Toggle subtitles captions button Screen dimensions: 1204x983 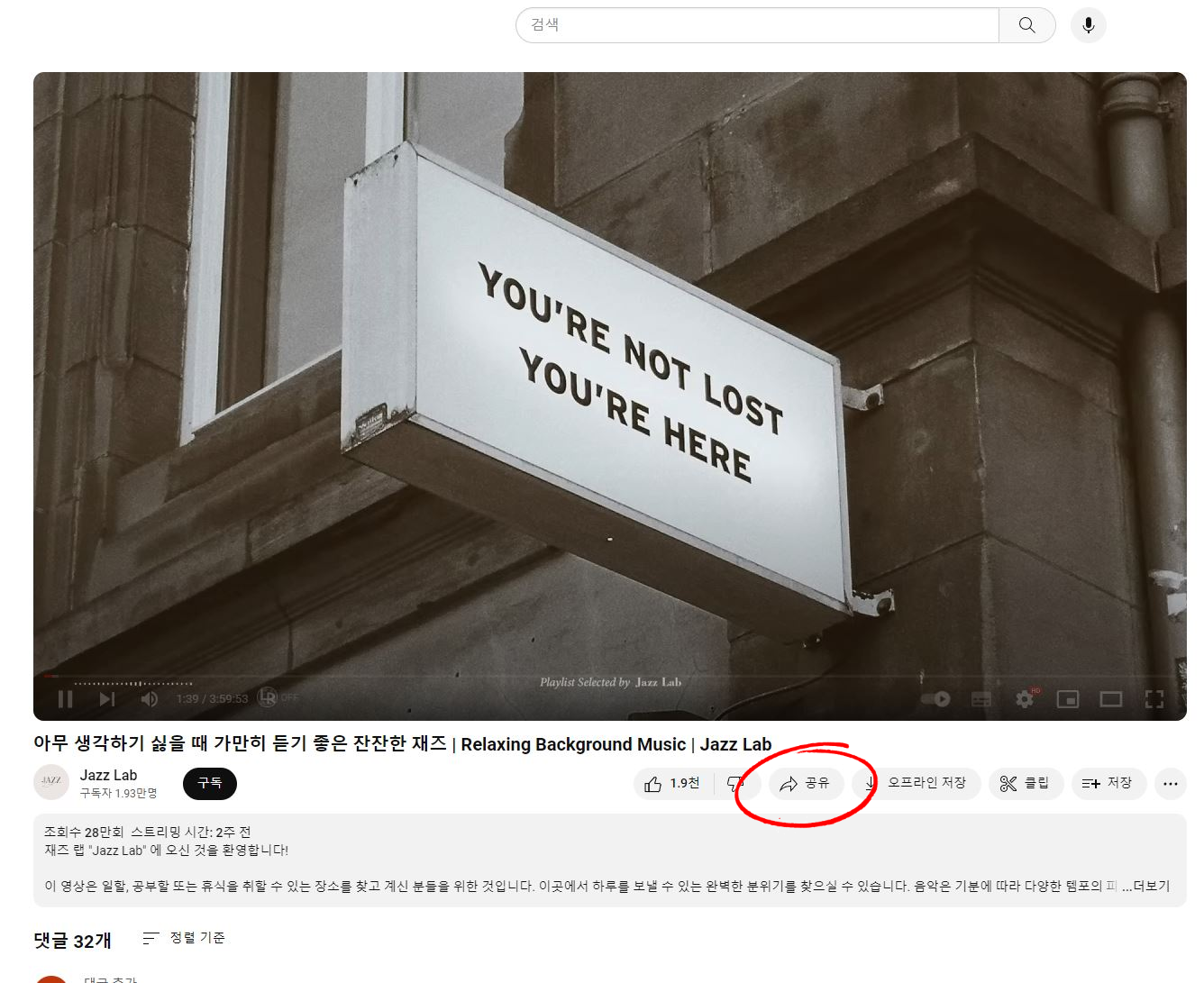[x=981, y=699]
